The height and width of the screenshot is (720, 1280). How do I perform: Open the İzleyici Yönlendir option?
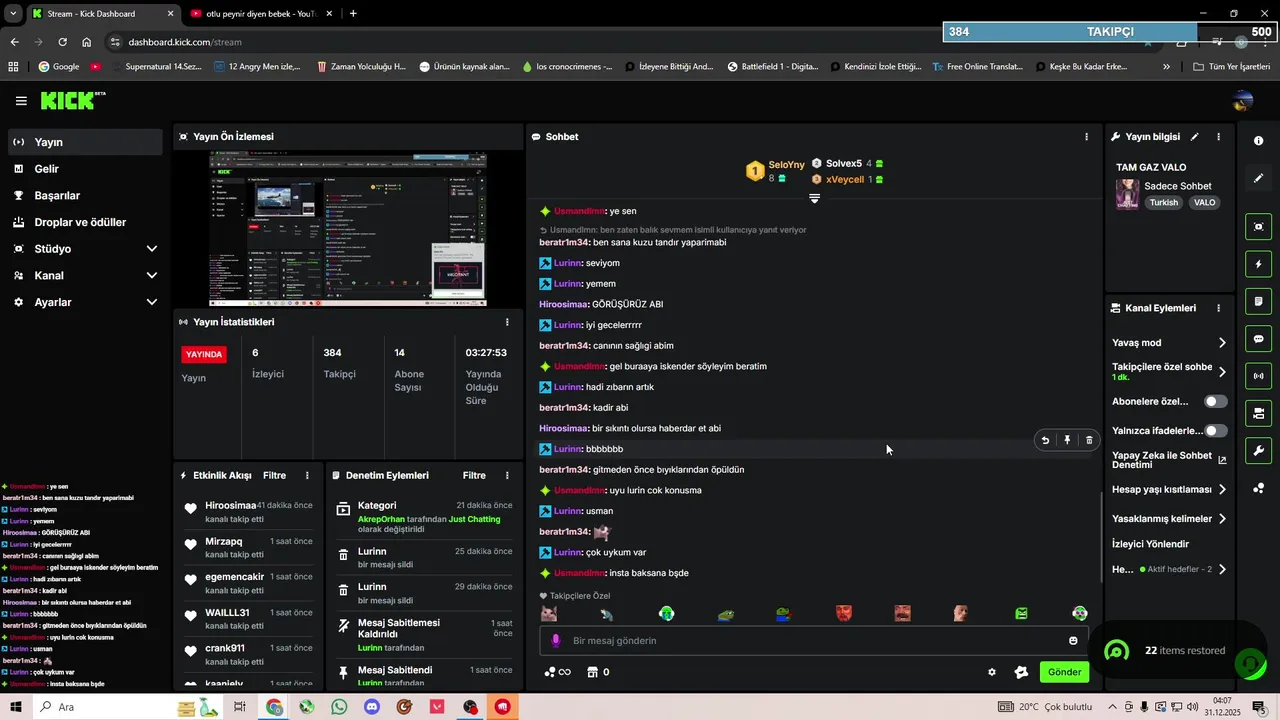pyautogui.click(x=1151, y=544)
